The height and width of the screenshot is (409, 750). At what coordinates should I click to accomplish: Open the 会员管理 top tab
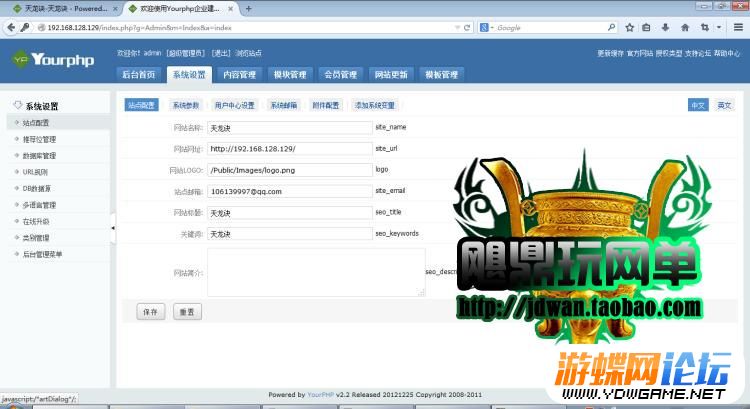[x=341, y=75]
